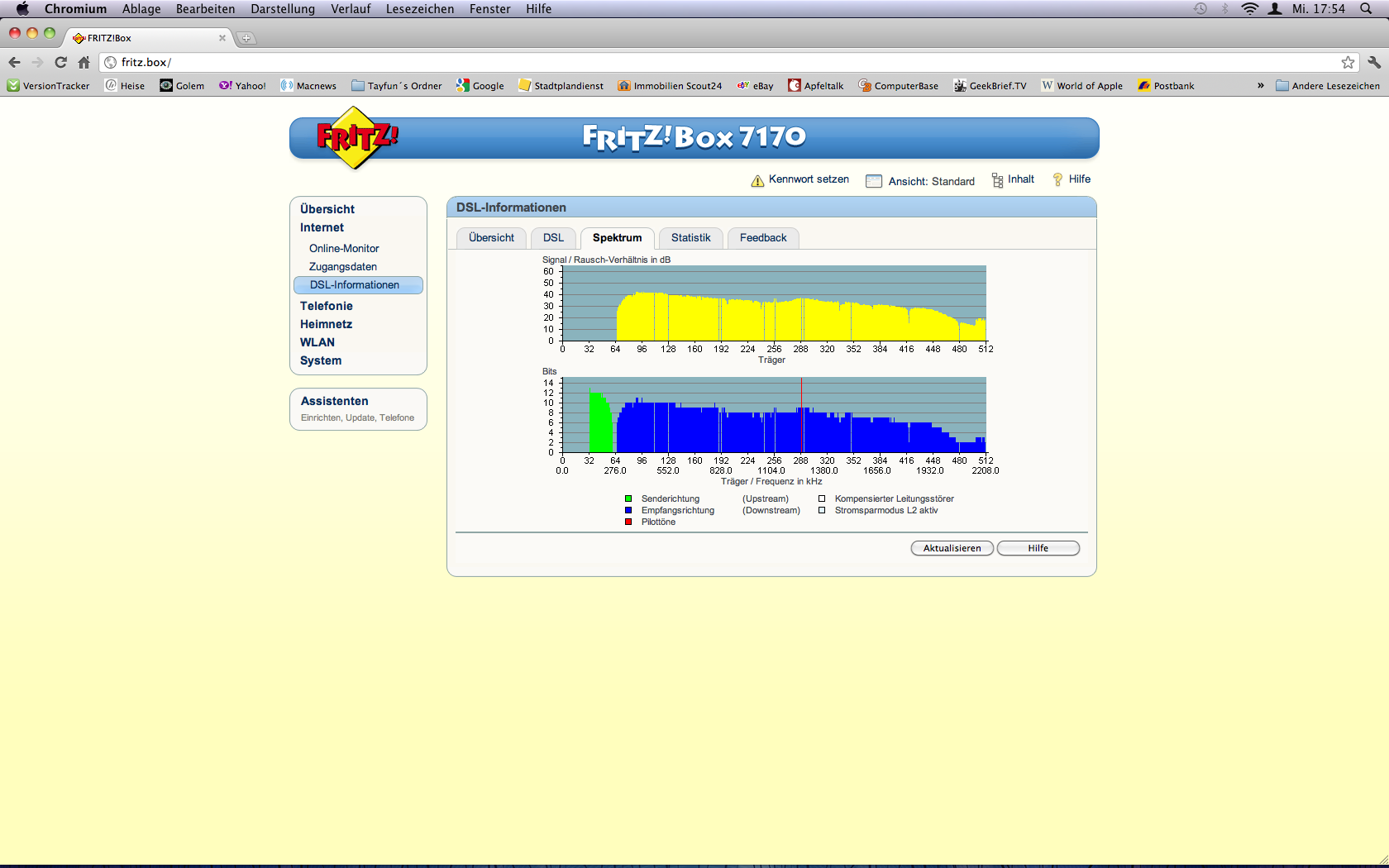Open the Lesezeichen menu
Image resolution: width=1389 pixels, height=868 pixels.
click(x=420, y=9)
